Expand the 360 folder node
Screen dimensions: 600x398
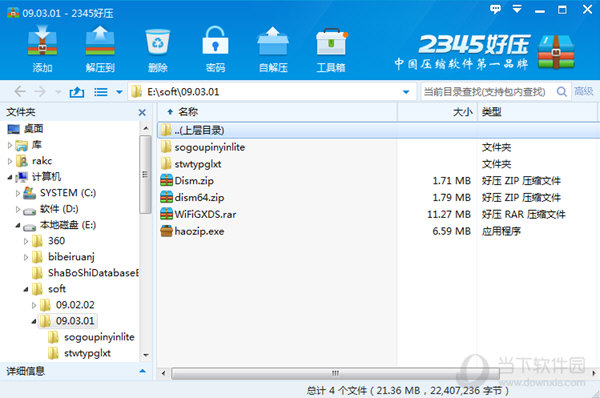pyautogui.click(x=26, y=241)
